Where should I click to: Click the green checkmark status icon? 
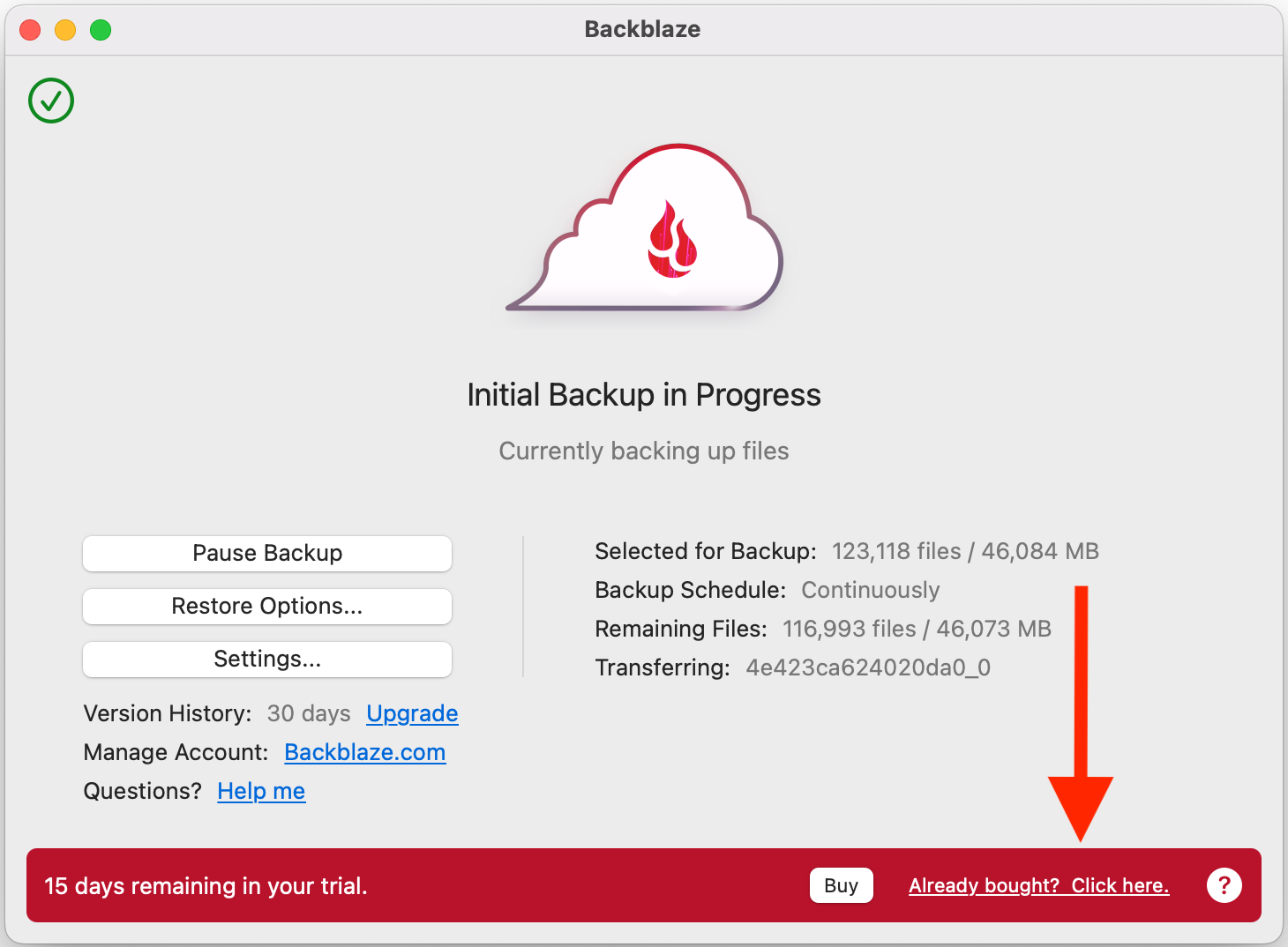click(51, 101)
